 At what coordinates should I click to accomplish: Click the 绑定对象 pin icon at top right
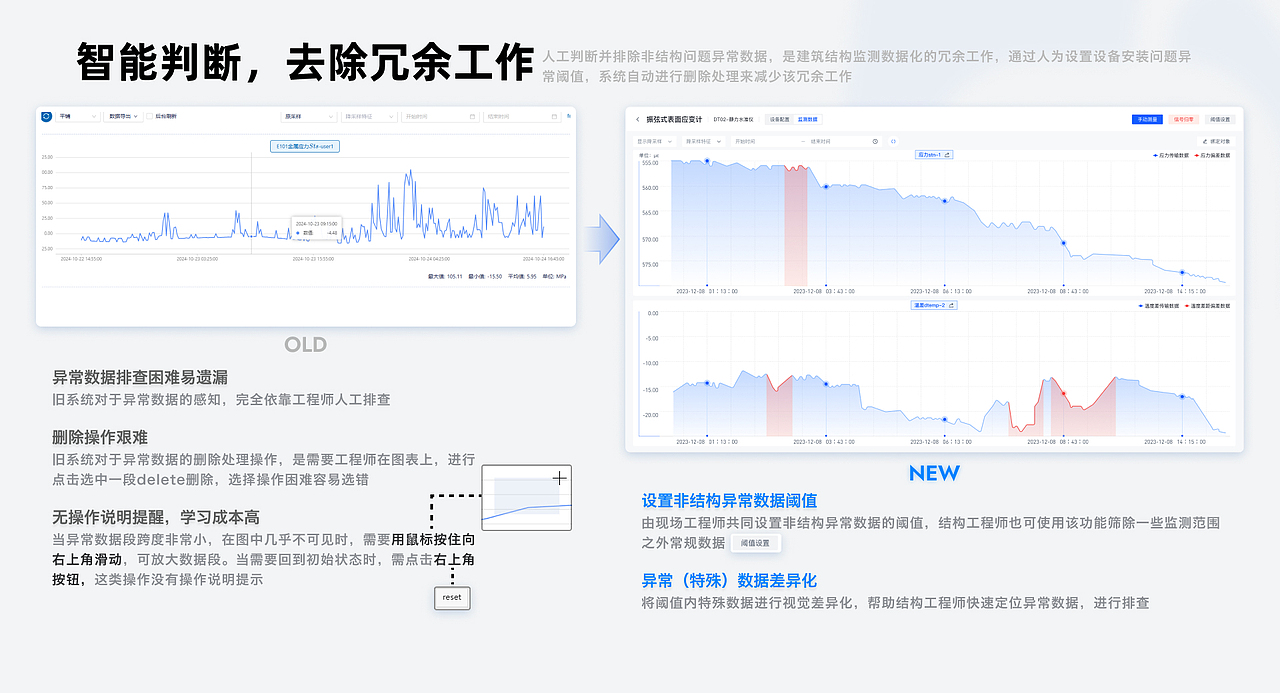click(1205, 141)
